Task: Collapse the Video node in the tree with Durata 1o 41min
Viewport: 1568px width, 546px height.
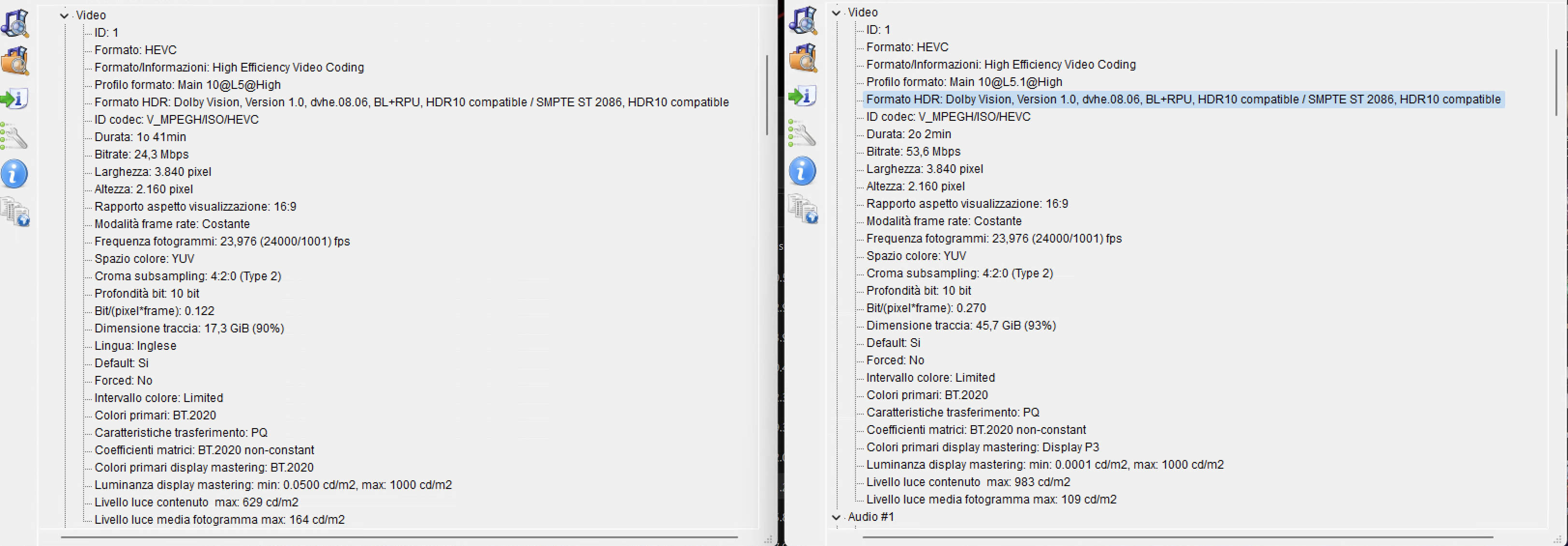Action: click(64, 16)
